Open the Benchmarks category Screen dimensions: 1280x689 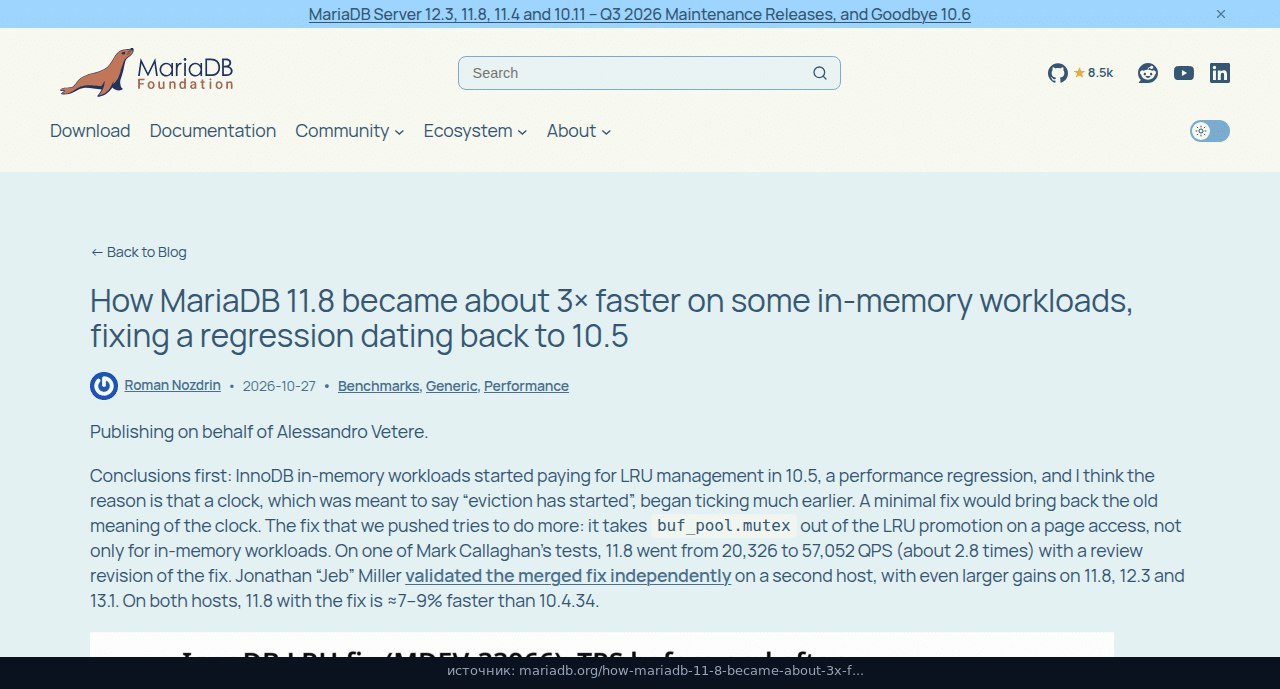click(379, 386)
